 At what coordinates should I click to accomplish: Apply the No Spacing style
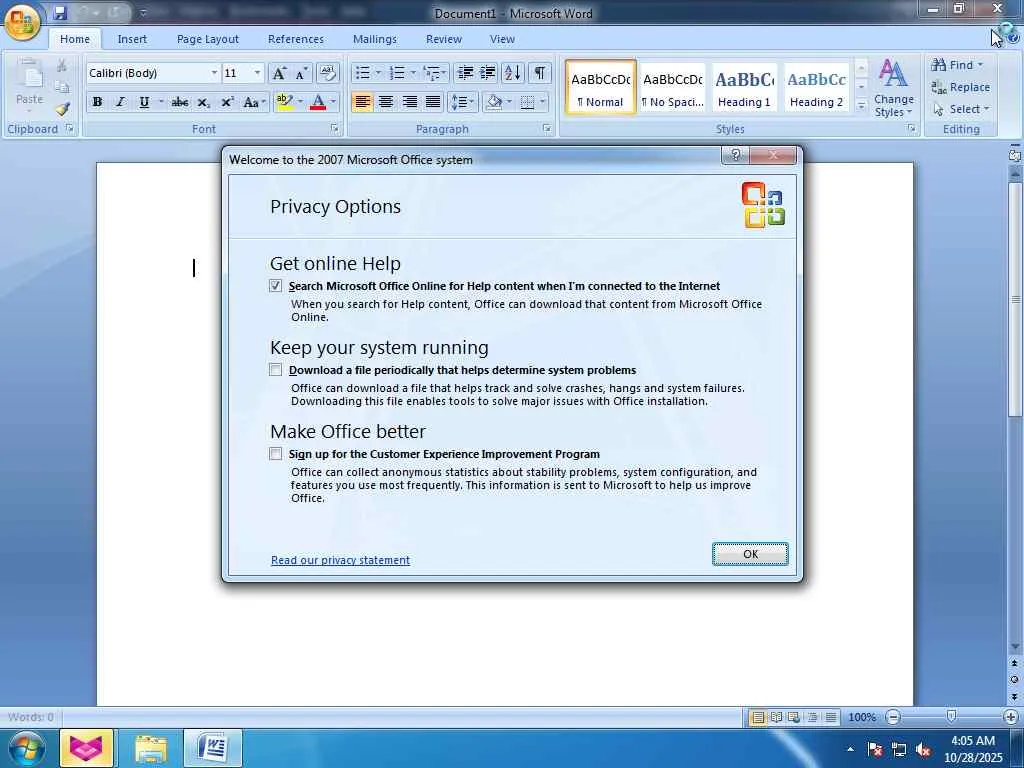(x=673, y=88)
